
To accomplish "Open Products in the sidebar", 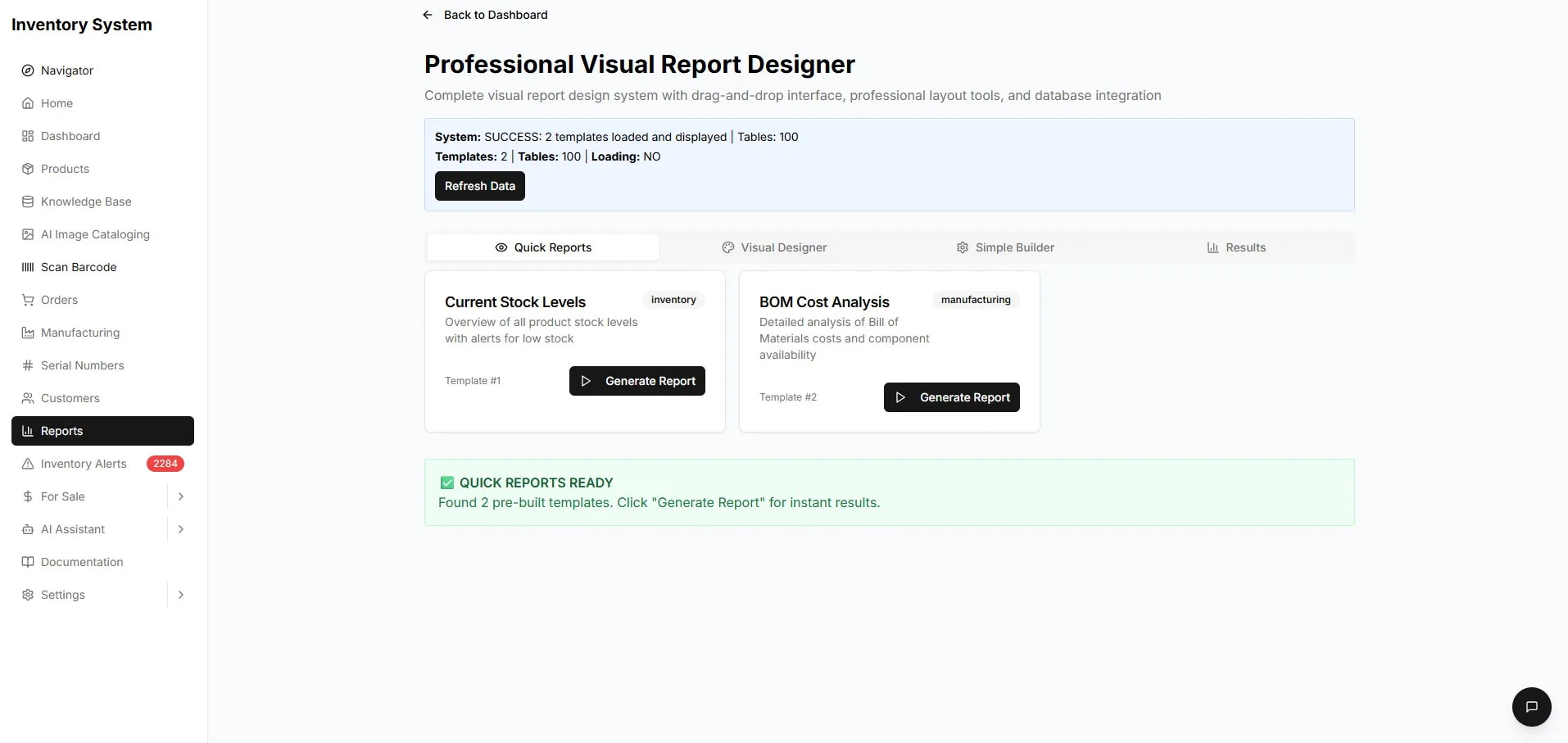I will click(102, 169).
